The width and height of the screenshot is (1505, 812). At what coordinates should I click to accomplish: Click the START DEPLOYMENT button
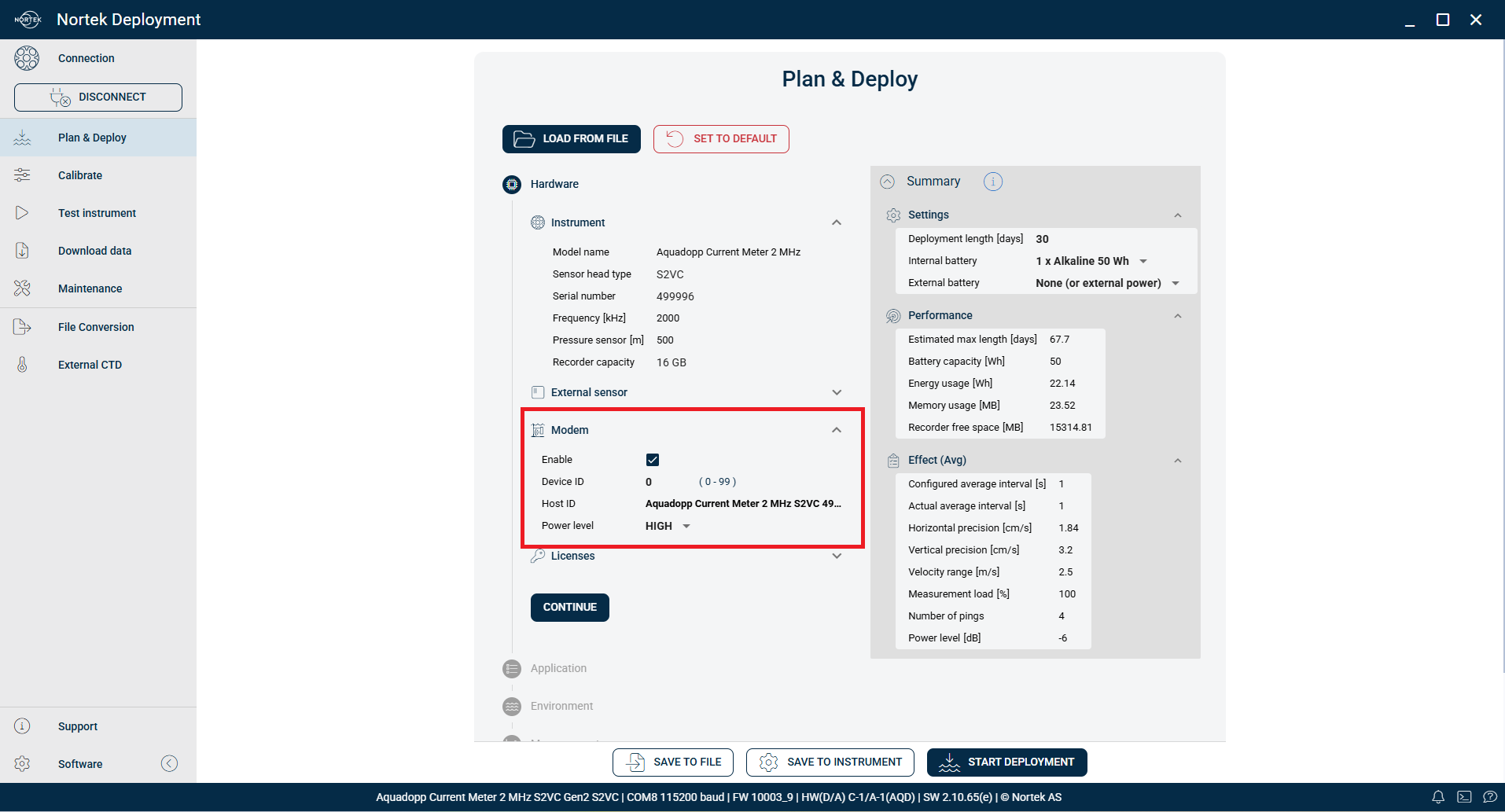1006,762
